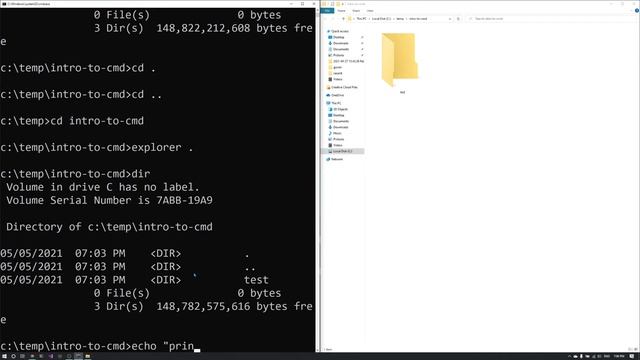
Task: Switch to the View ribbon tab
Action: click(x=370, y=11)
